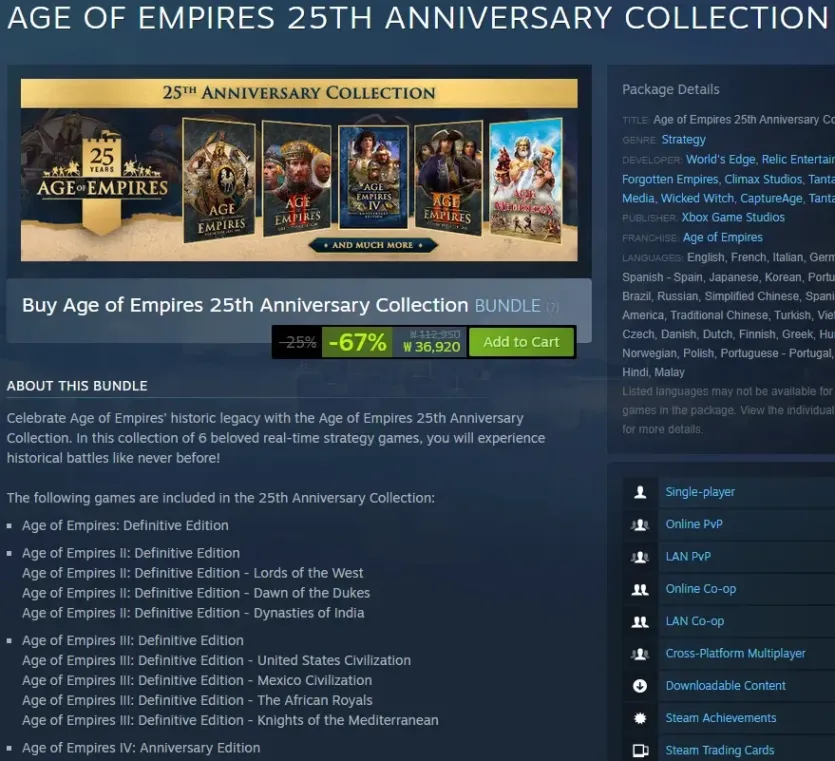Click the Online Co-op icon
Viewport: 835px width, 761px height.
(x=640, y=589)
